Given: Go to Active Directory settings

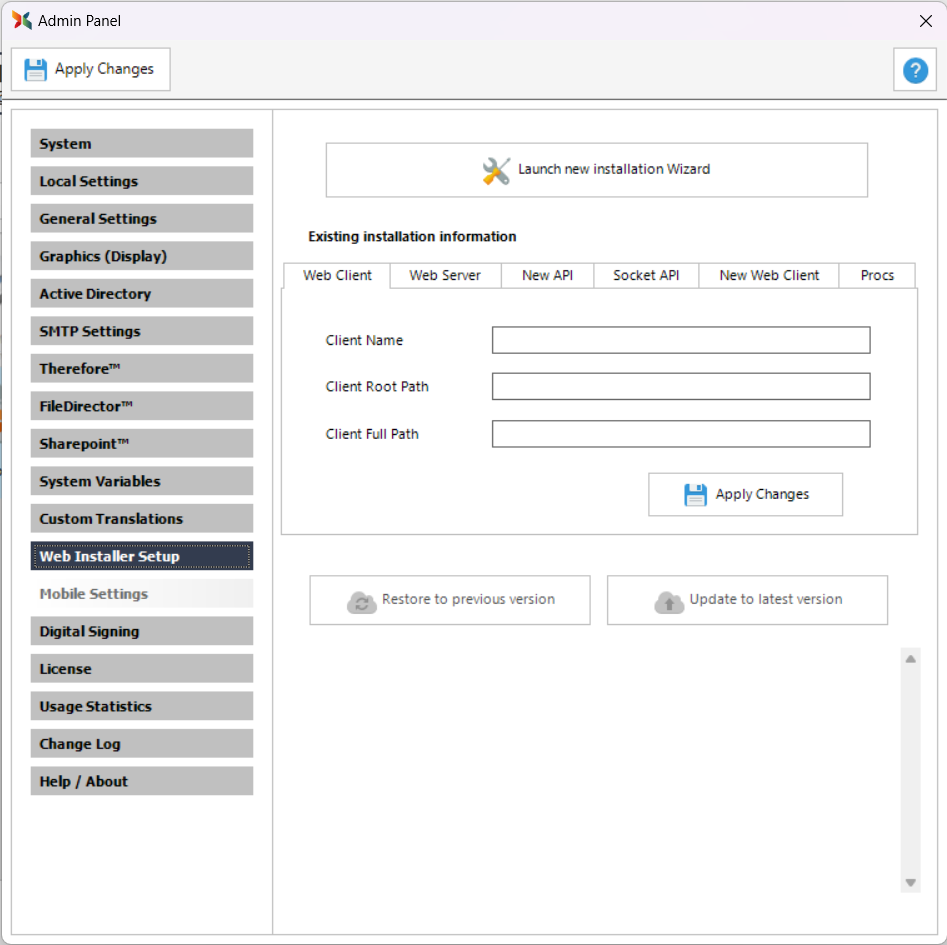Looking at the screenshot, I should click(x=141, y=294).
